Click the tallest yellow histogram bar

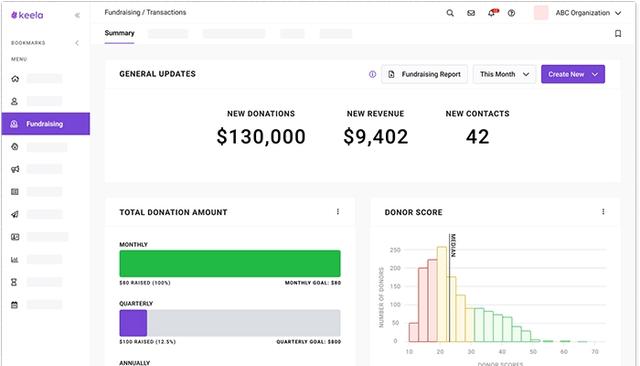click(442, 294)
